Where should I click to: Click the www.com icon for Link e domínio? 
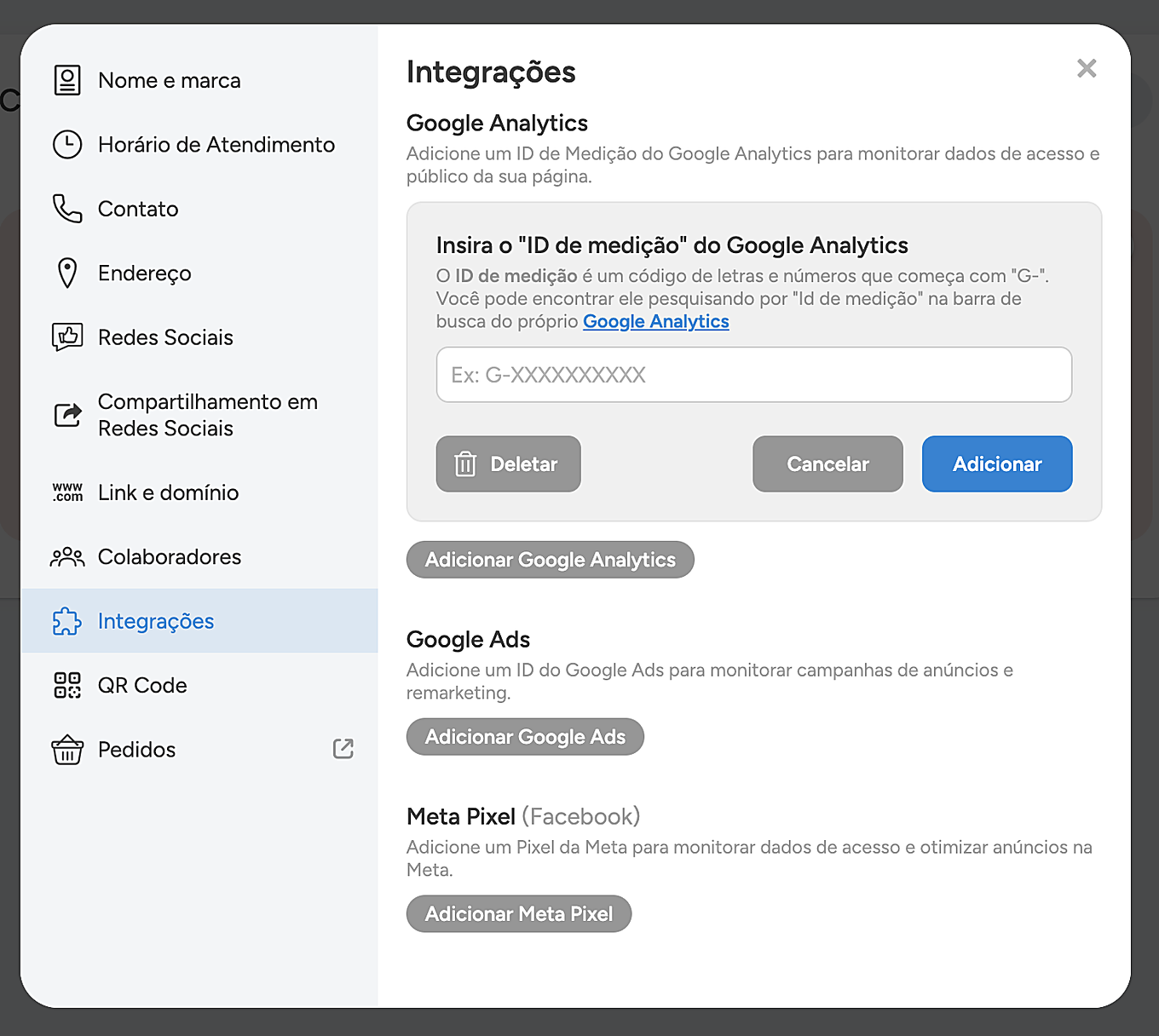[x=67, y=492]
